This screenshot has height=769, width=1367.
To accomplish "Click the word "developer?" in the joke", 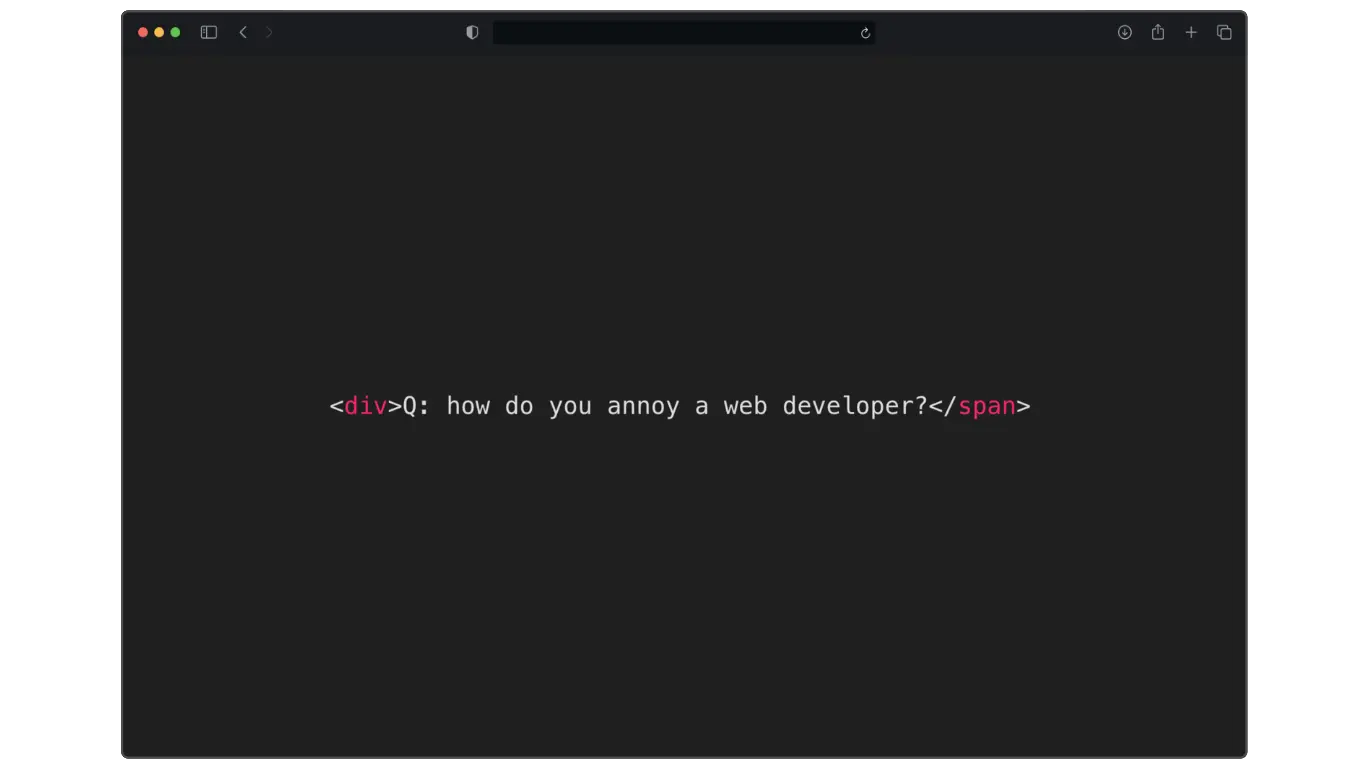I will tap(856, 407).
